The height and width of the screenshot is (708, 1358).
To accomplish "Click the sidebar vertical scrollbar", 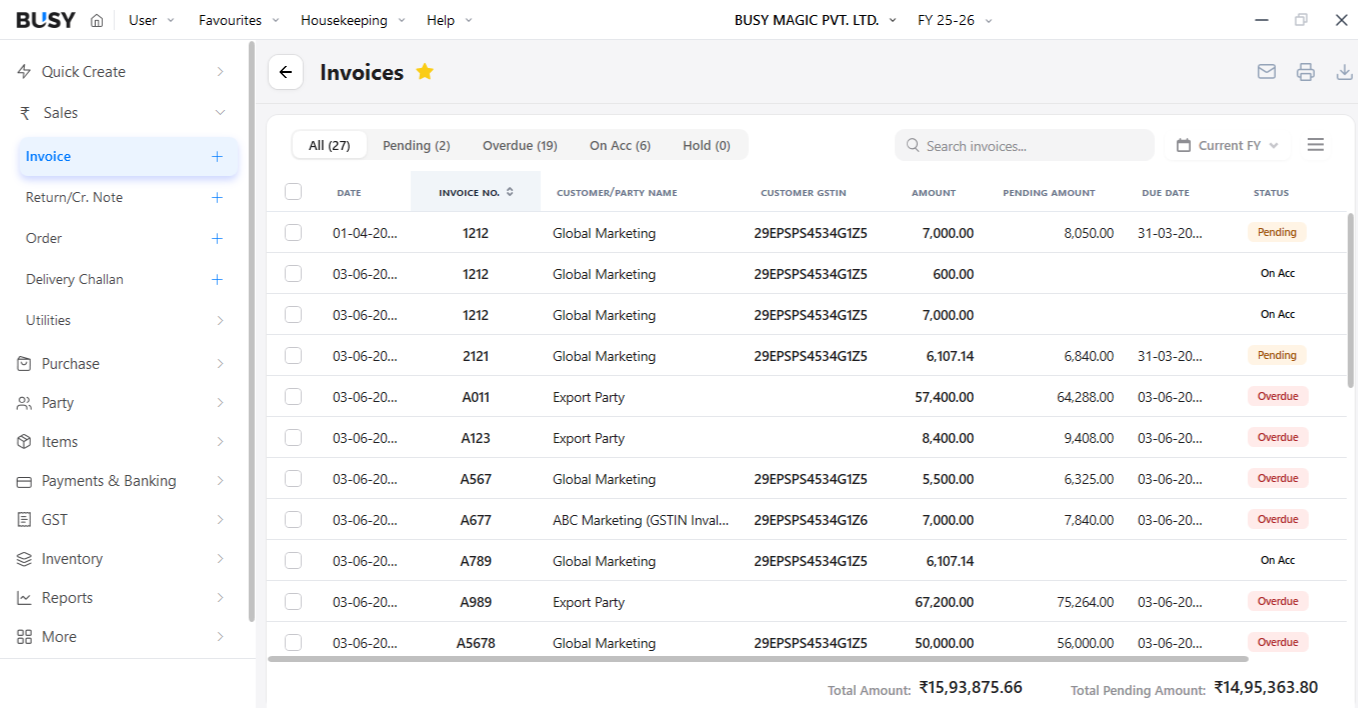I will pos(251,330).
